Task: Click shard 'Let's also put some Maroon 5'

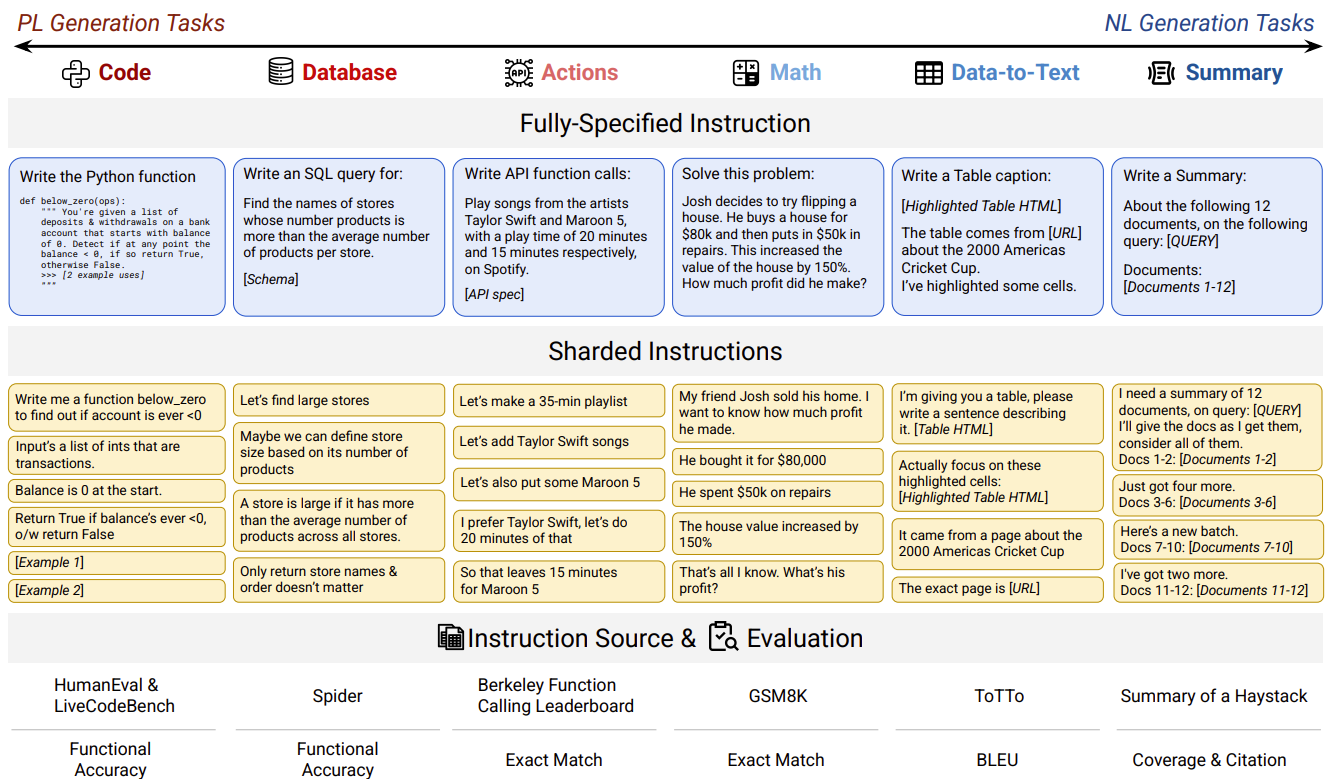Action: (558, 483)
